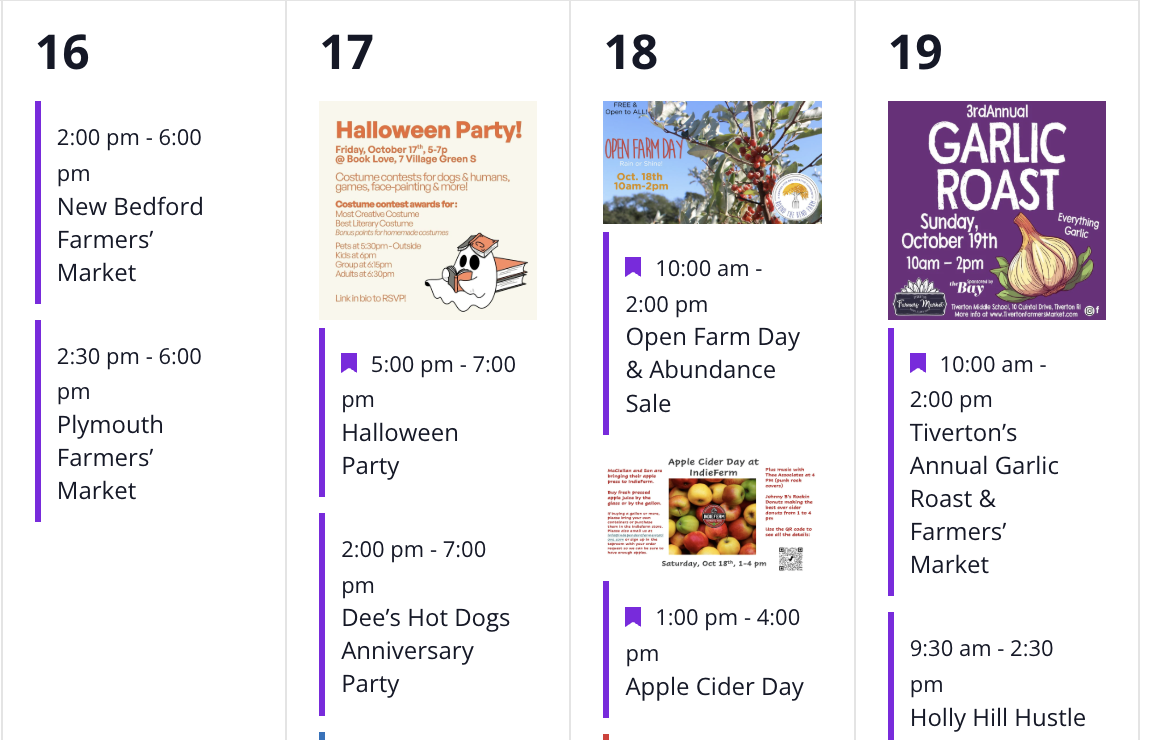Open Tiverton's Annual Garlic Roast & Farmers' Market

[x=984, y=498]
